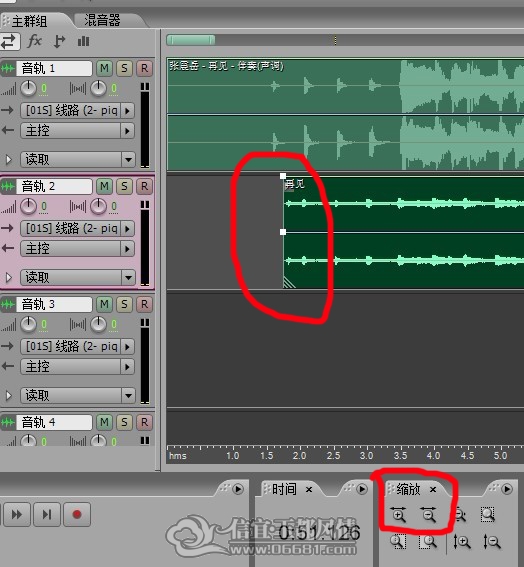Mute 音轨 3 with its M button
Screen dimensions: 524x567
tap(104, 304)
